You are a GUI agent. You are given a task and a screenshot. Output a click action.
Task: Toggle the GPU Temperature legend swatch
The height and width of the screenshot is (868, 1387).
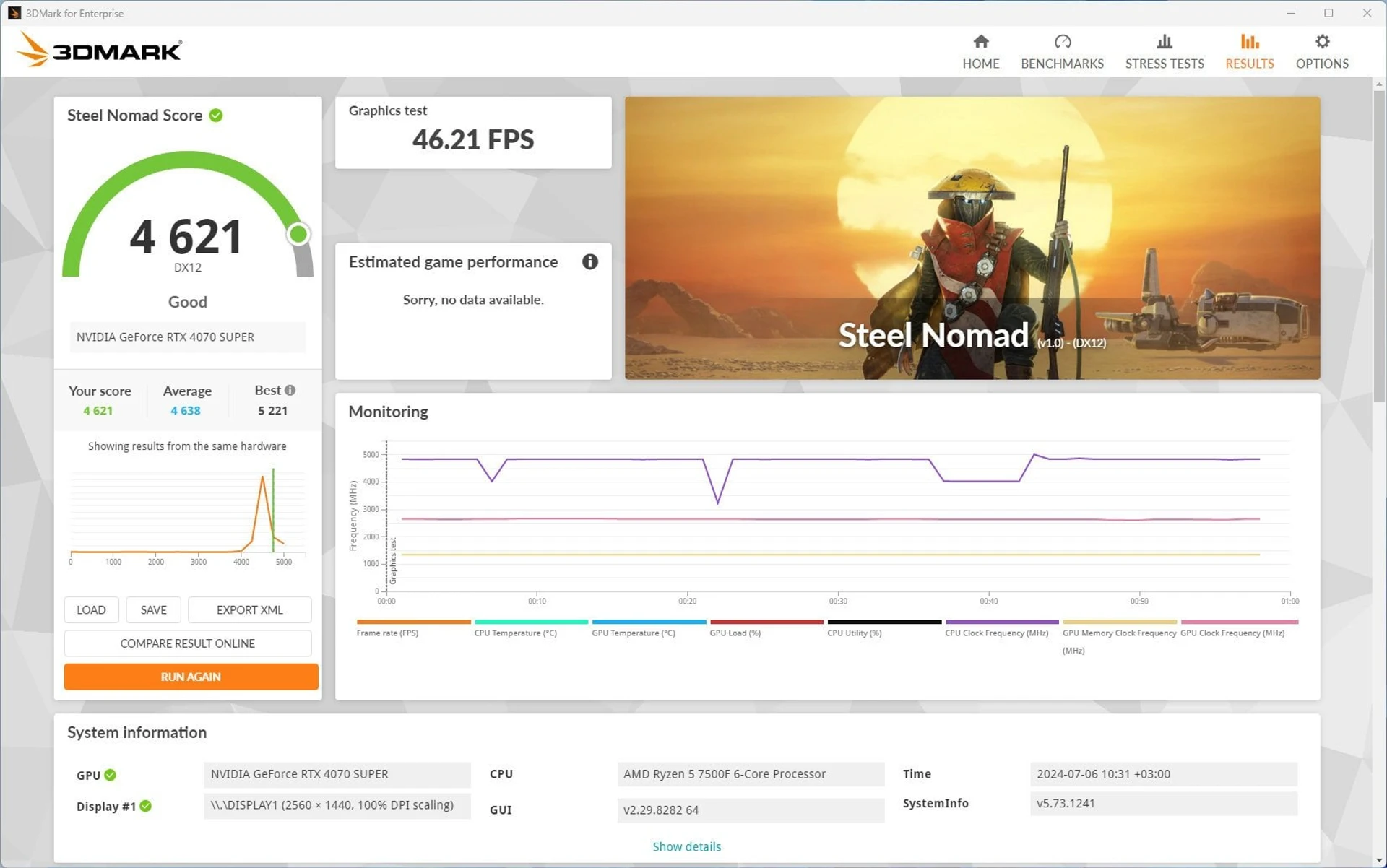tap(649, 622)
